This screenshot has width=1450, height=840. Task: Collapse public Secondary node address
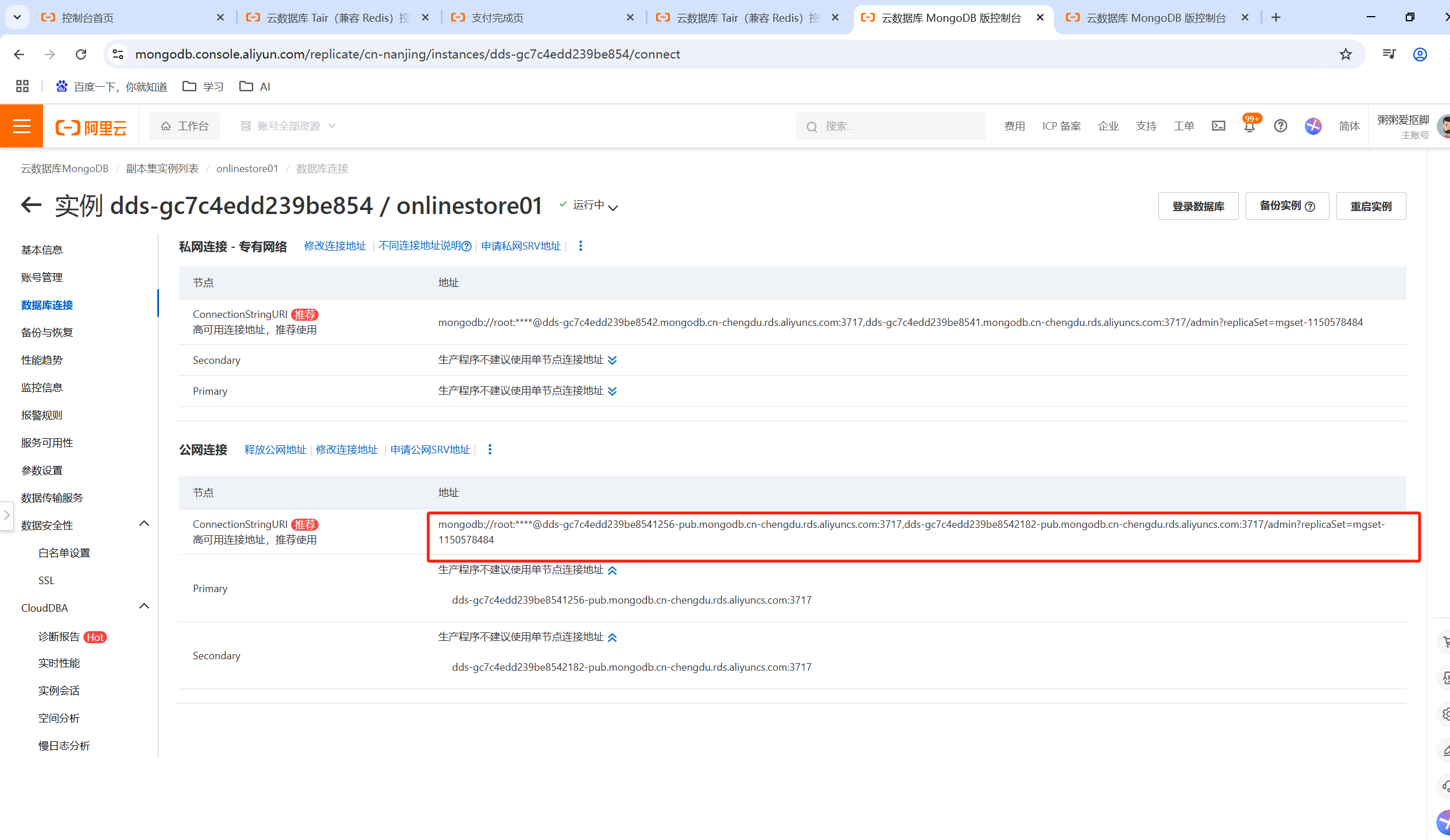coord(612,637)
